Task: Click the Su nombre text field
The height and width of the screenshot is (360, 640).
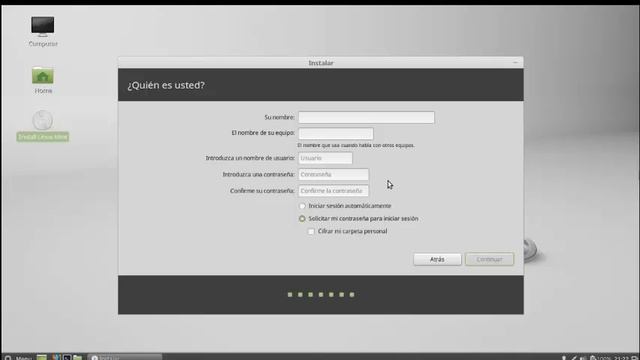Action: [366, 117]
